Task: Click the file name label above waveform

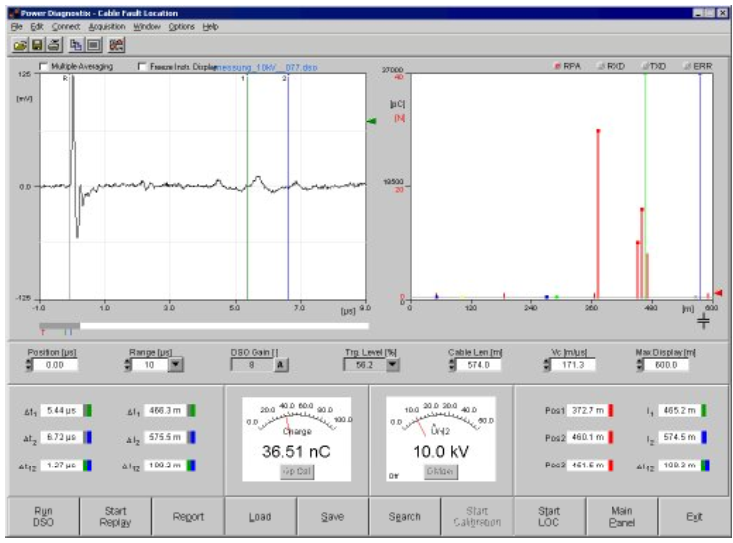Action: (266, 67)
